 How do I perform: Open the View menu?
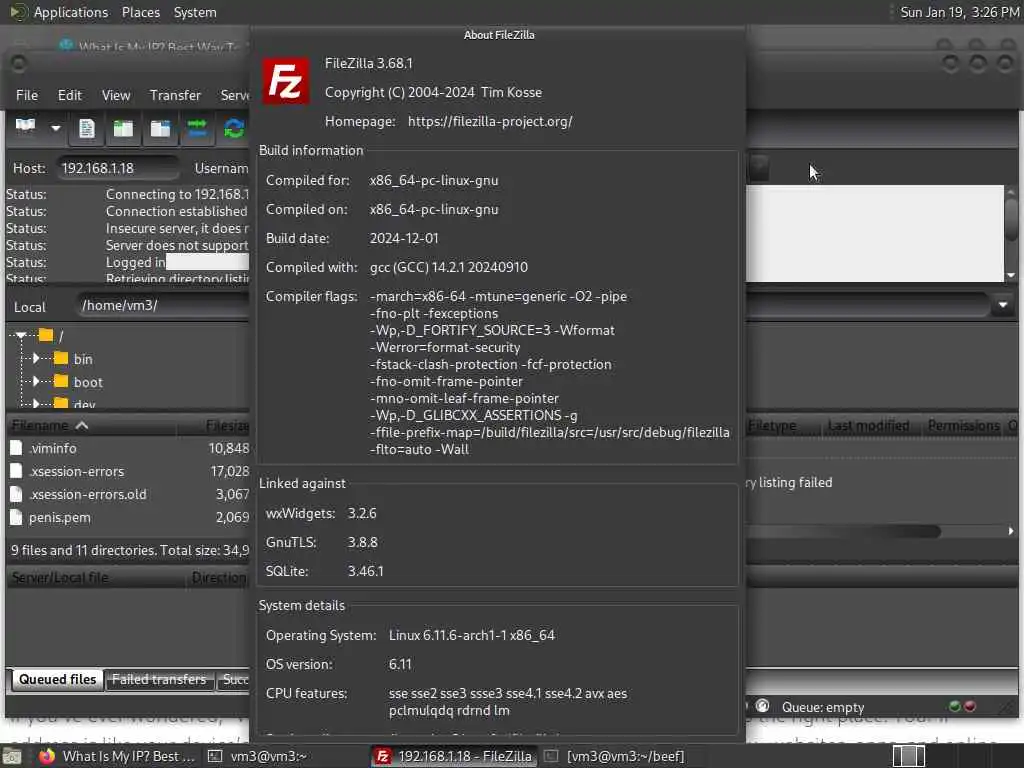click(116, 95)
